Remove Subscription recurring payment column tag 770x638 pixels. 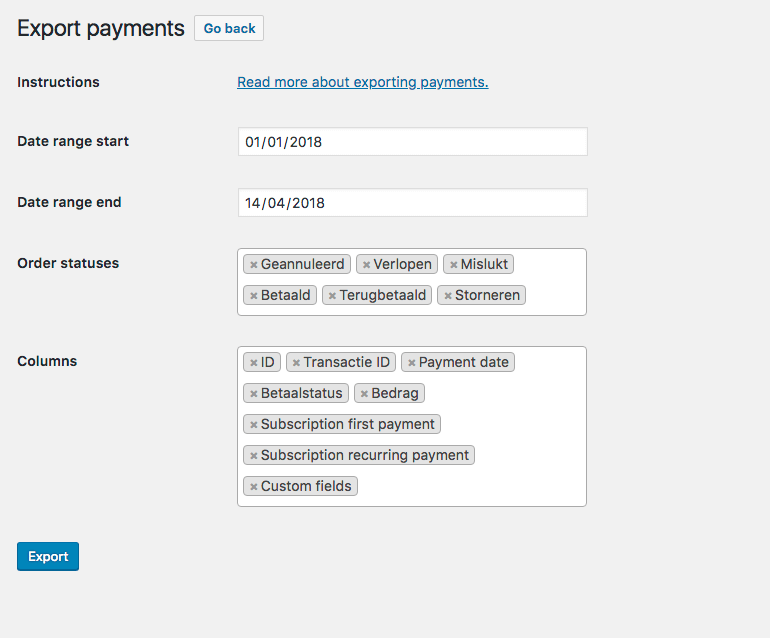coord(254,456)
